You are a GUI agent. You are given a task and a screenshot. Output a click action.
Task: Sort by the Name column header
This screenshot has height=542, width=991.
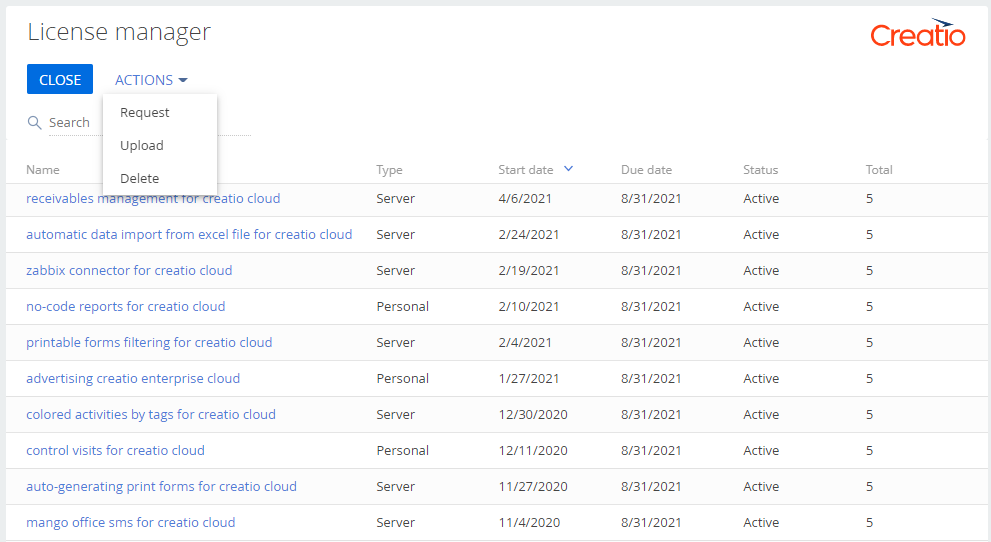[42, 169]
